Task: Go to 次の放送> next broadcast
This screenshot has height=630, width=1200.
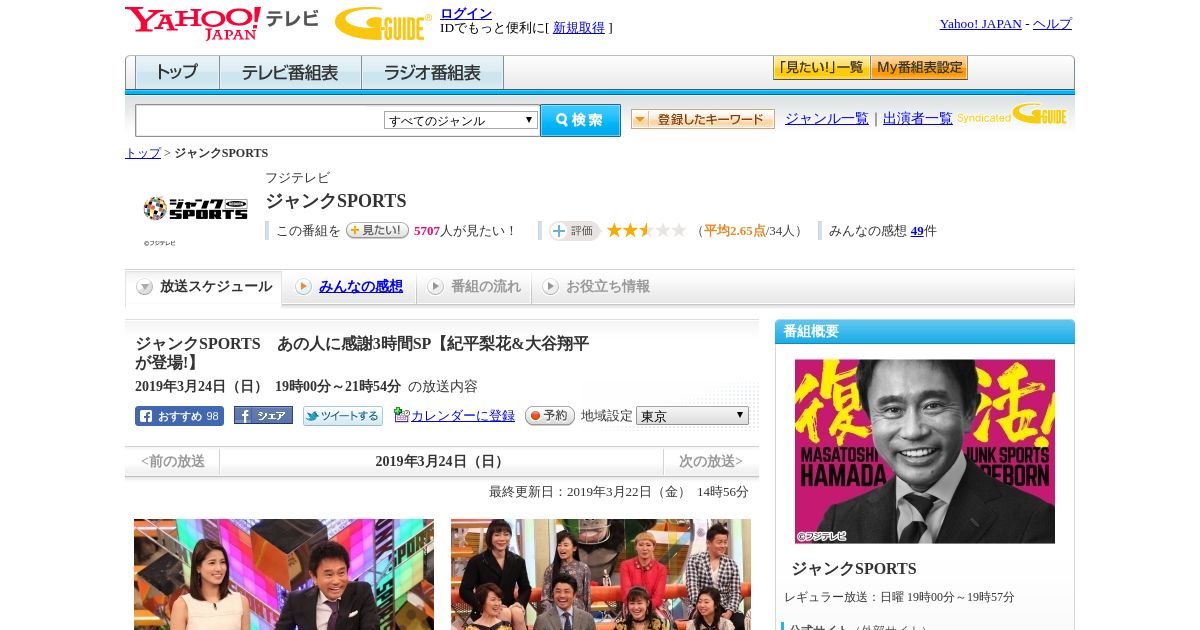Action: pos(711,462)
